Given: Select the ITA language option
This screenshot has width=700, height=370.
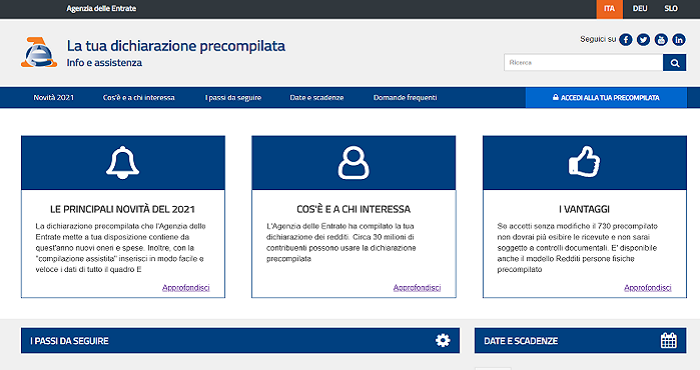Looking at the screenshot, I should pyautogui.click(x=609, y=9).
